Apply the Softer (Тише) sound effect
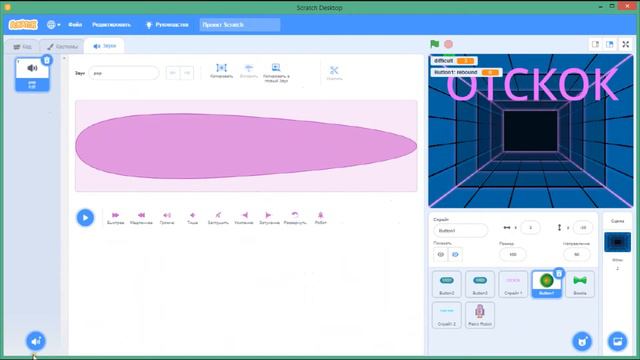Viewport: 640px width, 360px height. (x=192, y=218)
